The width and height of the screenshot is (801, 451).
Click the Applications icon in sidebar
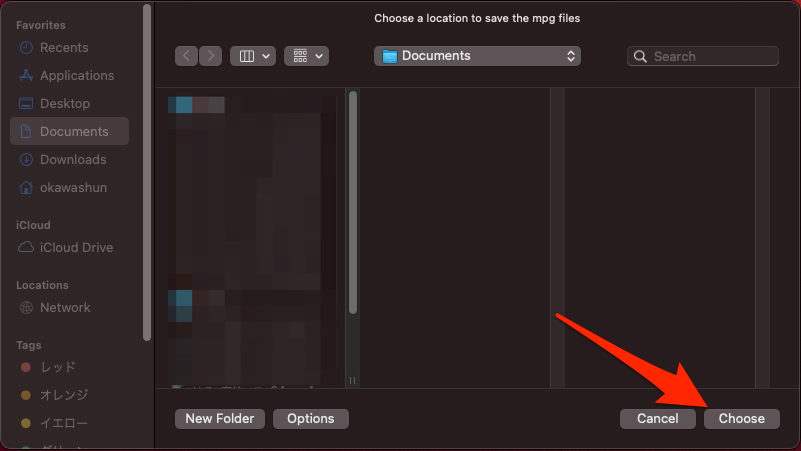26,76
